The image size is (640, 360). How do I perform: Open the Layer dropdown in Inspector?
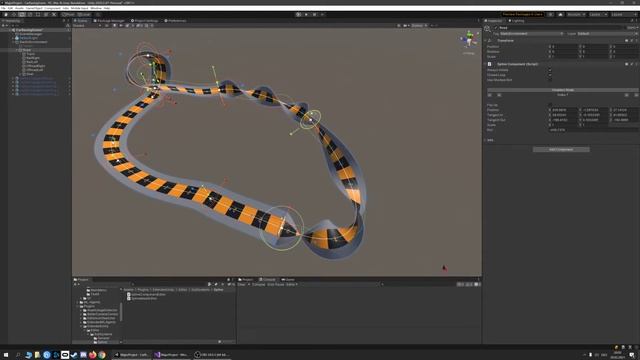(607, 33)
